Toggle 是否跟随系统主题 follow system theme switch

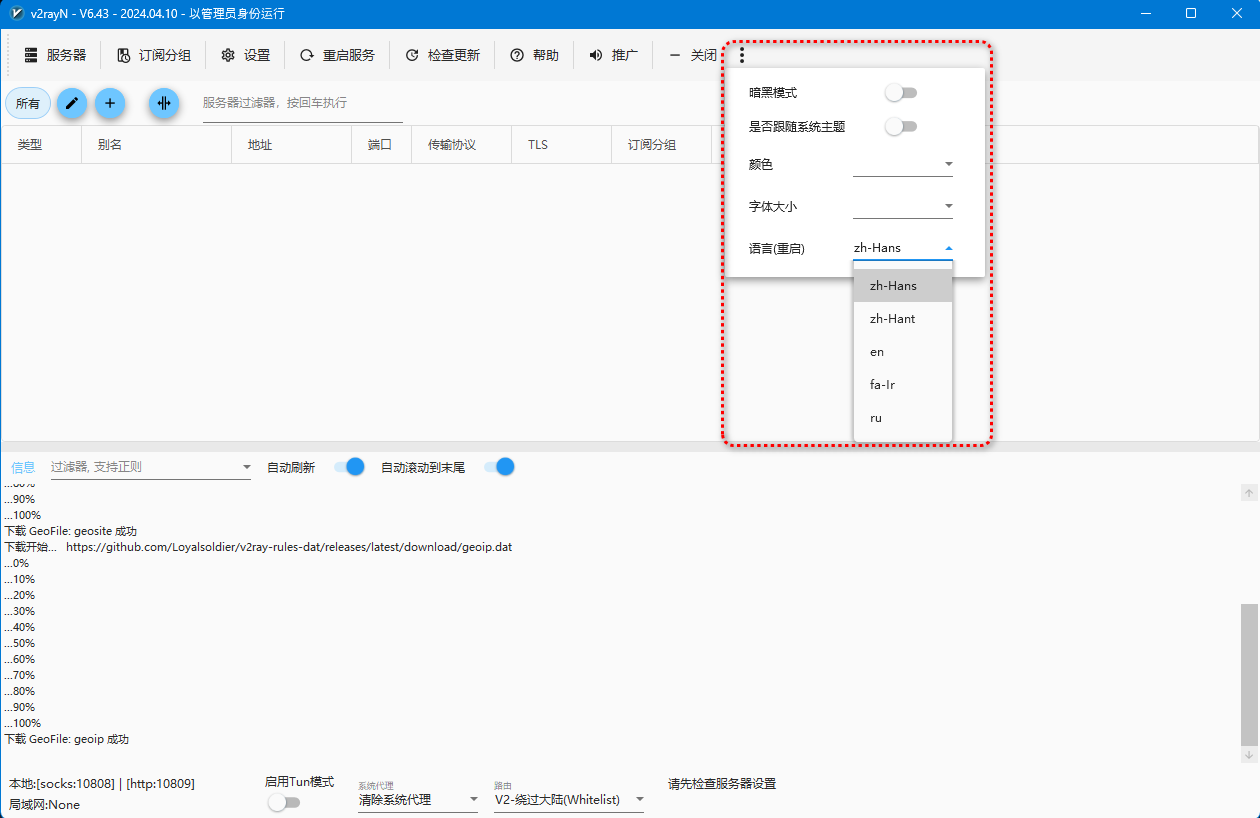tap(901, 127)
